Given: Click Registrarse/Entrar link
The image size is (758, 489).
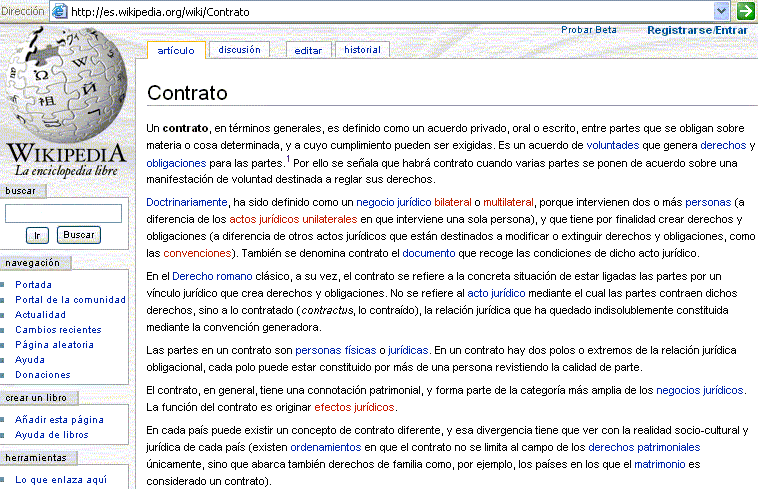Looking at the screenshot, I should coord(697,30).
